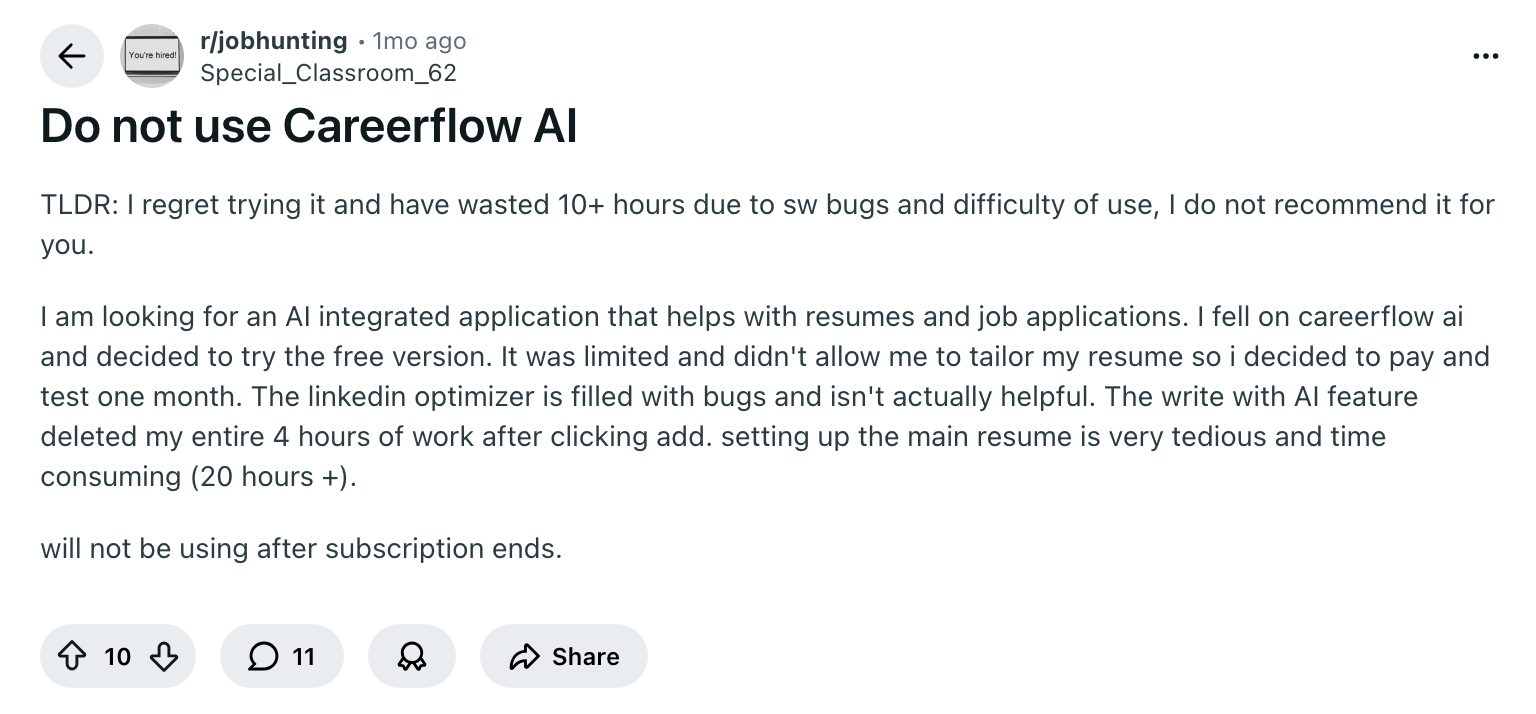The image size is (1536, 714).
Task: Give an award to this post
Action: [411, 656]
